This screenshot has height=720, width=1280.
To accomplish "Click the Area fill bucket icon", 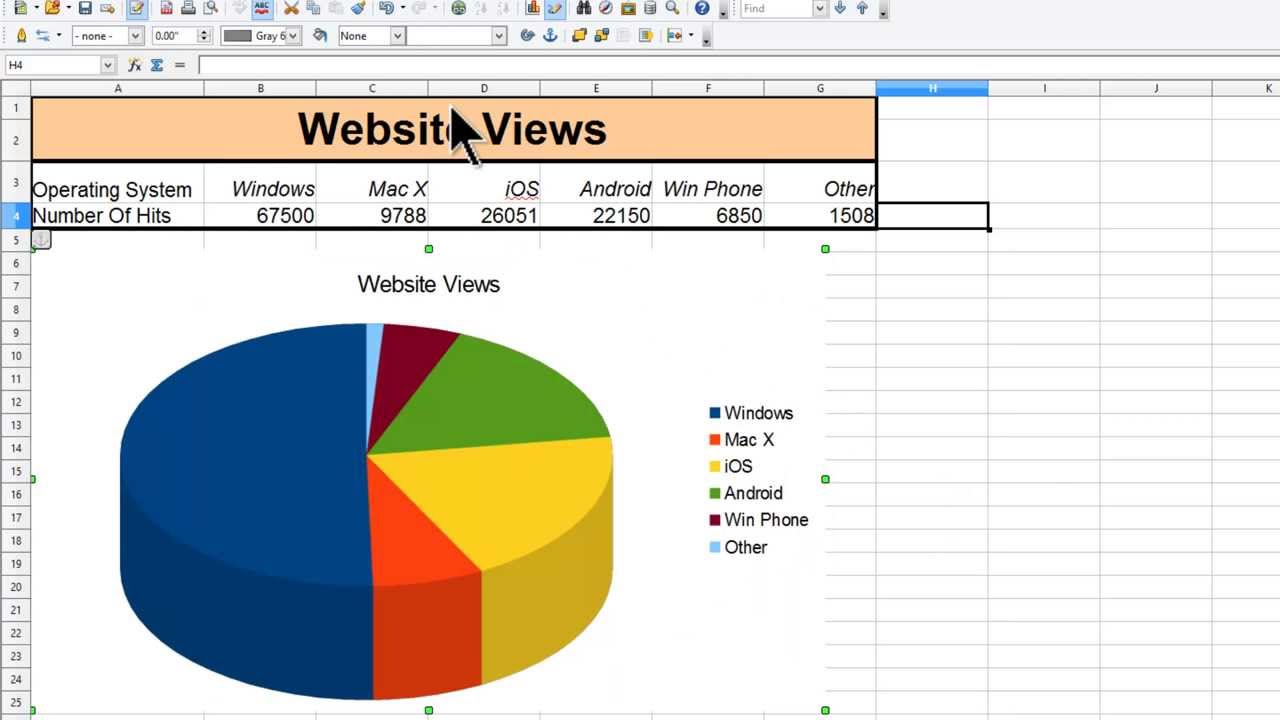I will tap(320, 35).
